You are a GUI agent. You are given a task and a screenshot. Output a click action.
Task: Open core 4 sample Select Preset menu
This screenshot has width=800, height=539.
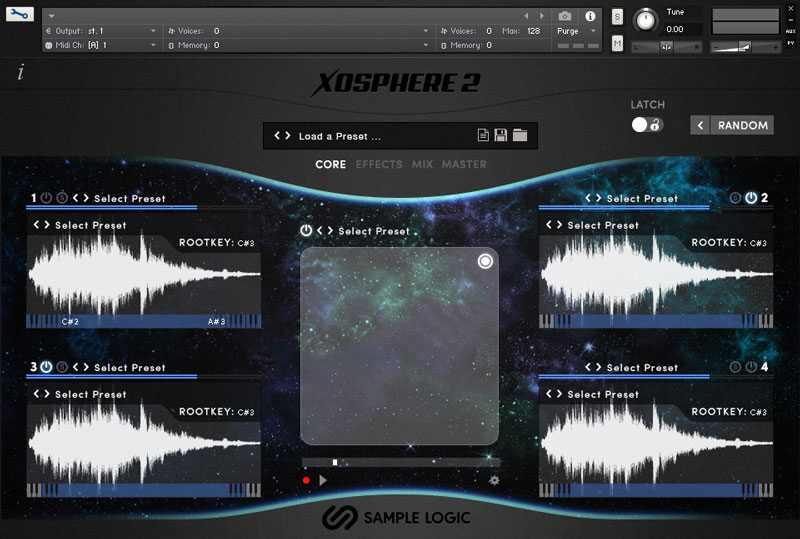(x=603, y=394)
